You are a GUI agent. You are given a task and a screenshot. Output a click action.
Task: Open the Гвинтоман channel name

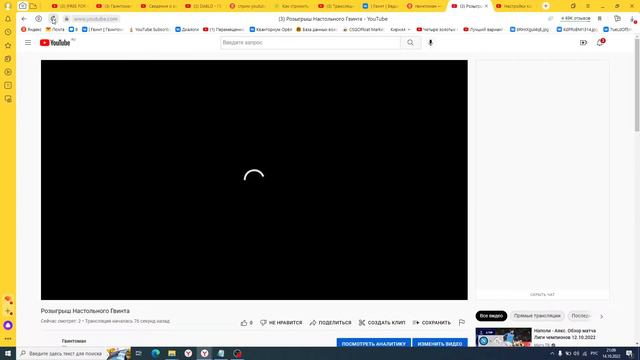pos(74,341)
